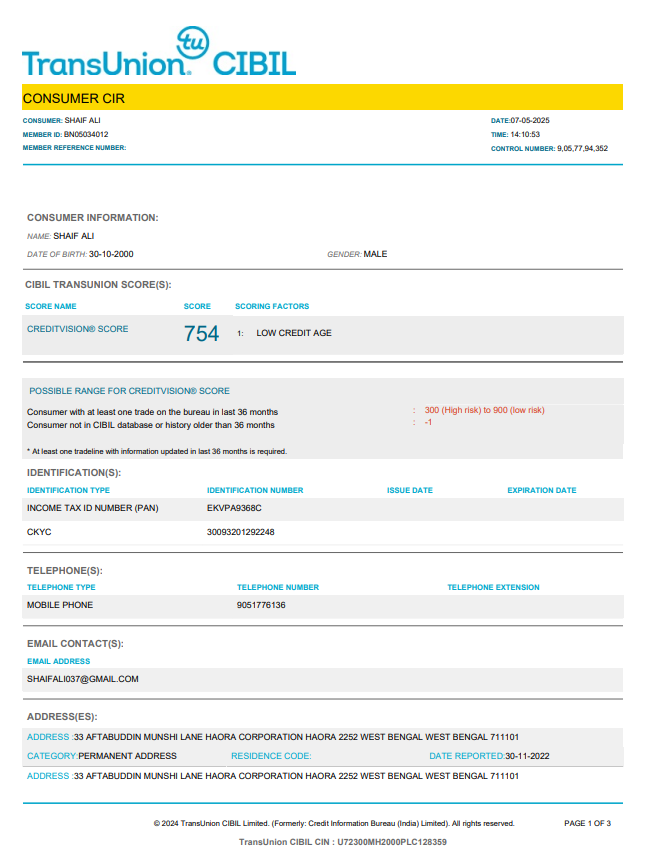
Task: Select the CIN U72300MH2000PLC128359
Action: click(392, 842)
